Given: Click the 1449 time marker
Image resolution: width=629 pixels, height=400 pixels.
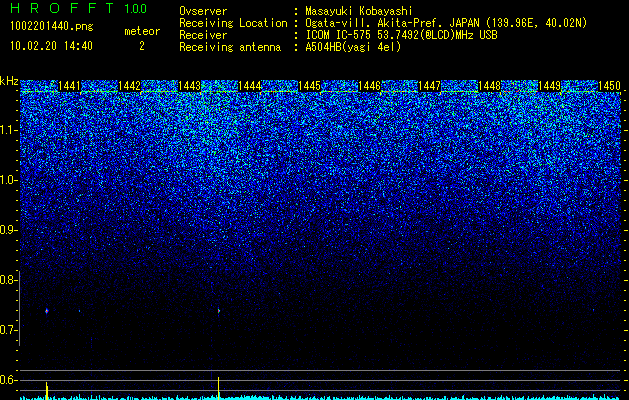Looking at the screenshot, I should click(549, 86).
